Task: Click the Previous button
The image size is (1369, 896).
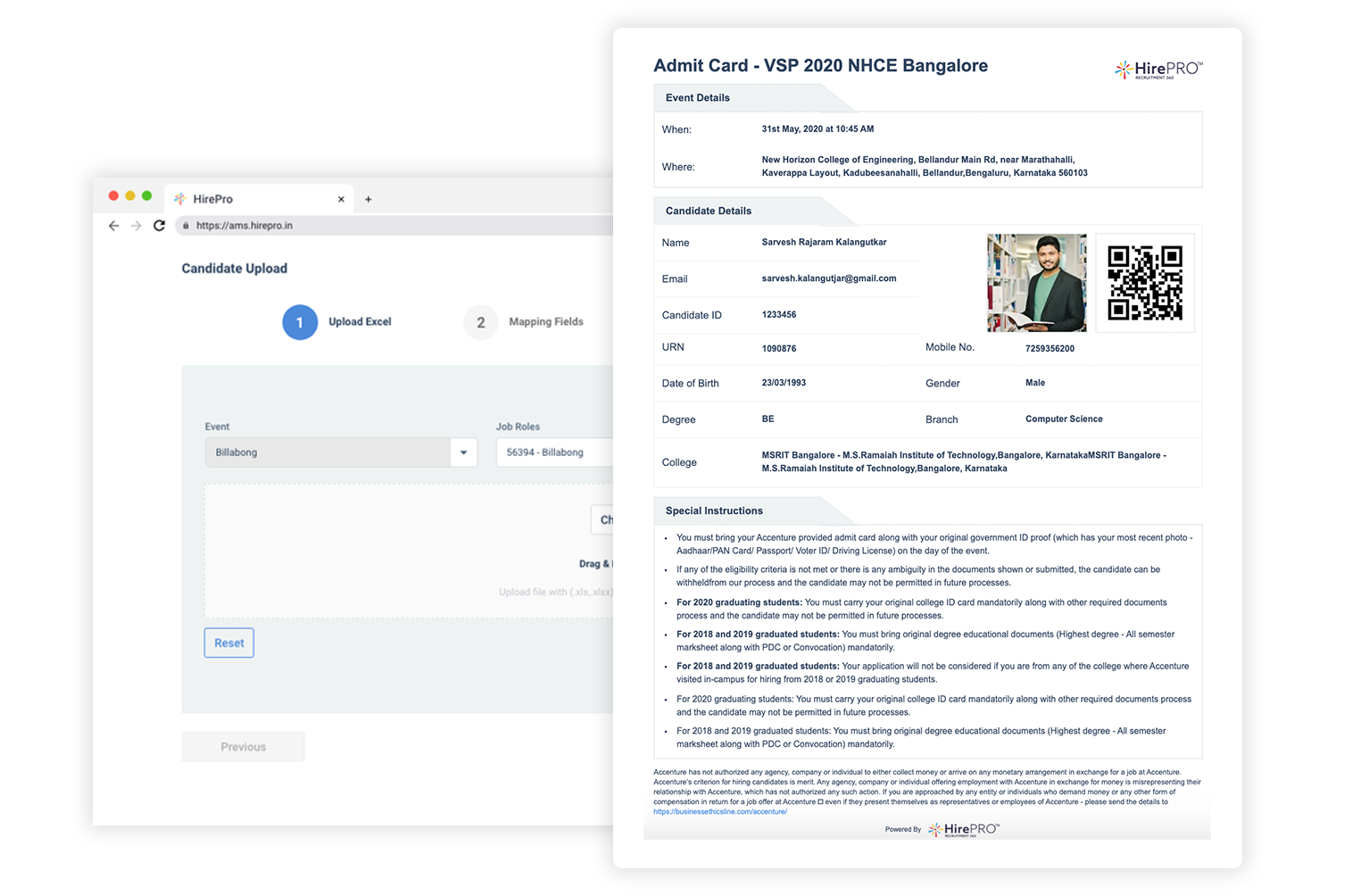Action: (x=243, y=746)
